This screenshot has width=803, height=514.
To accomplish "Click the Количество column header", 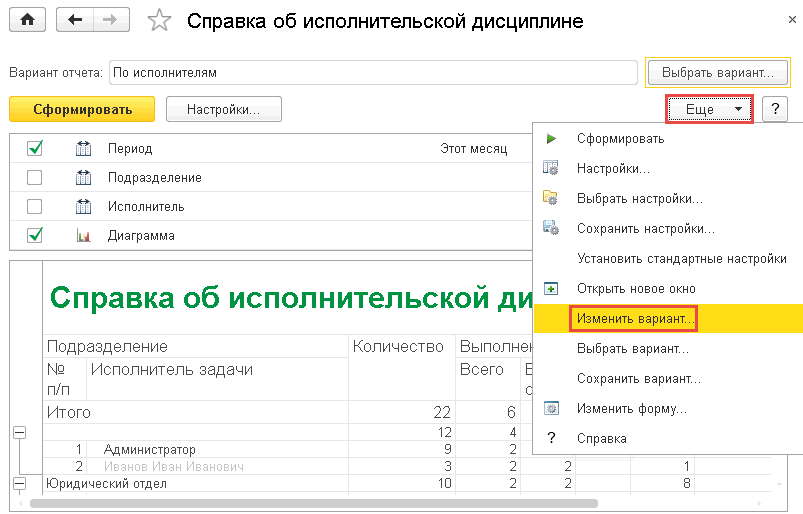I will click(398, 347).
